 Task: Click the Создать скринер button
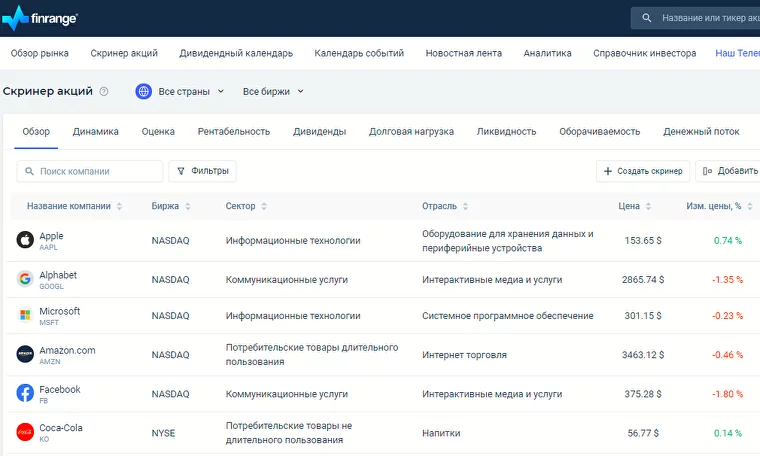click(x=642, y=171)
